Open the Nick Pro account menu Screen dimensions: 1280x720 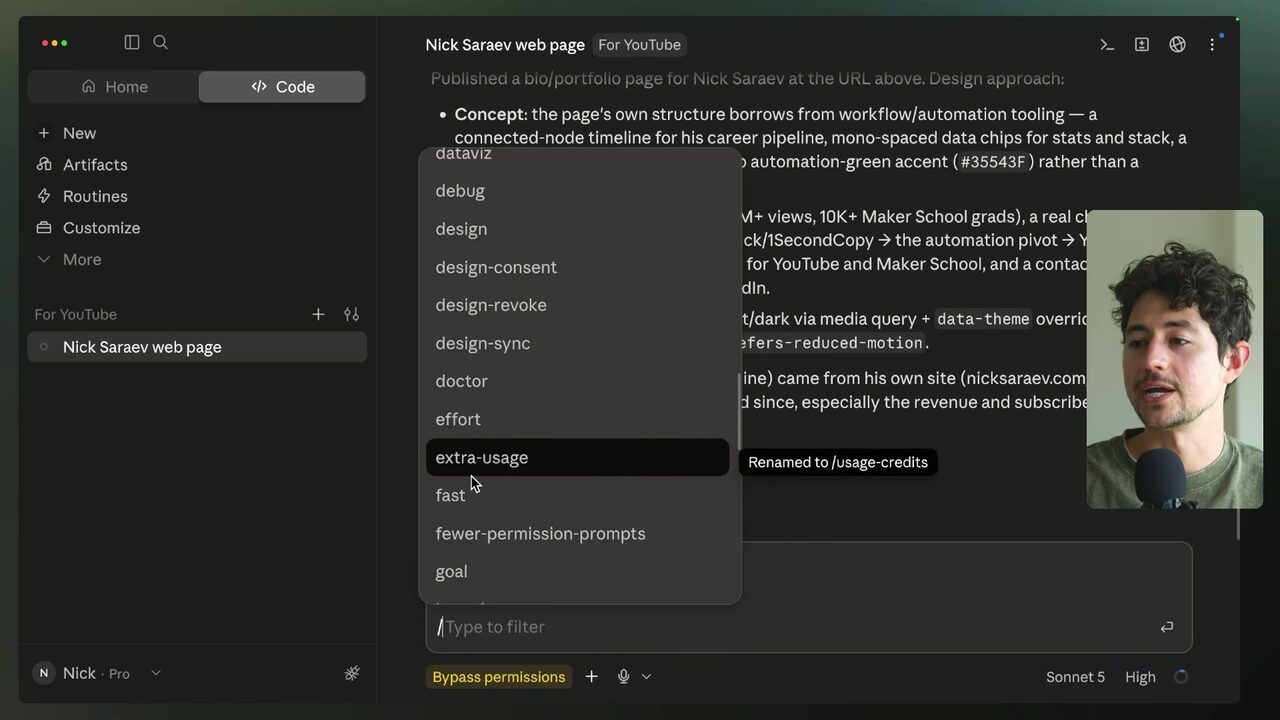tap(97, 673)
